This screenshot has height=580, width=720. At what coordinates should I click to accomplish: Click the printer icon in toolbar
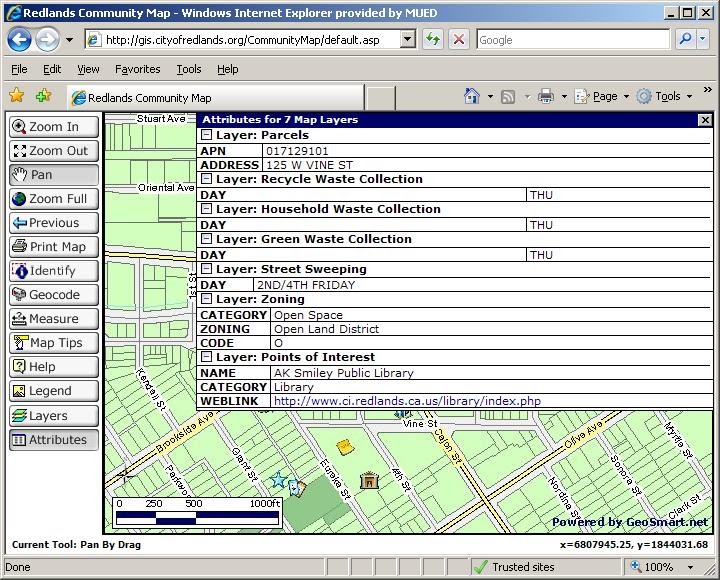(x=546, y=96)
